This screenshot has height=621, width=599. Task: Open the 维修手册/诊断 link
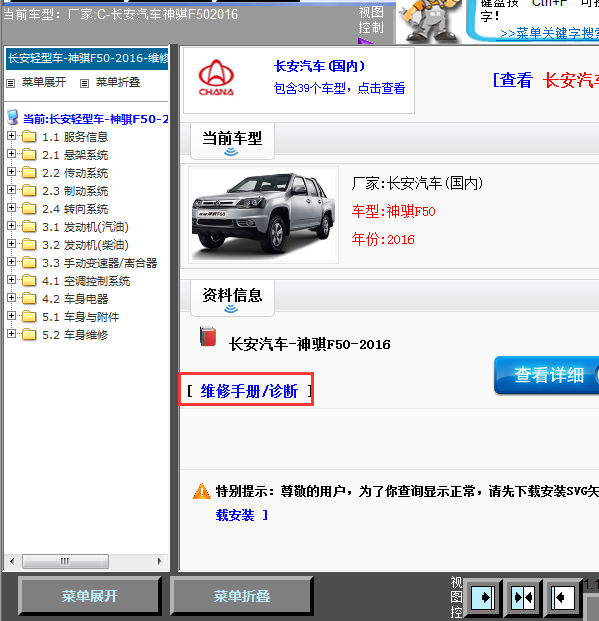[x=249, y=391]
